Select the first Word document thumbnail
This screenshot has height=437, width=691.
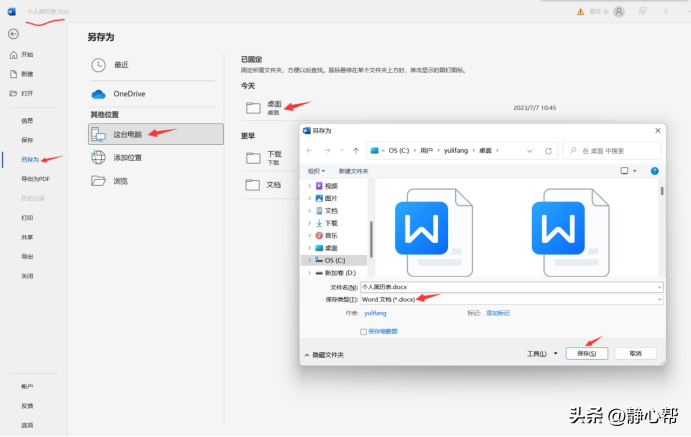434,233
